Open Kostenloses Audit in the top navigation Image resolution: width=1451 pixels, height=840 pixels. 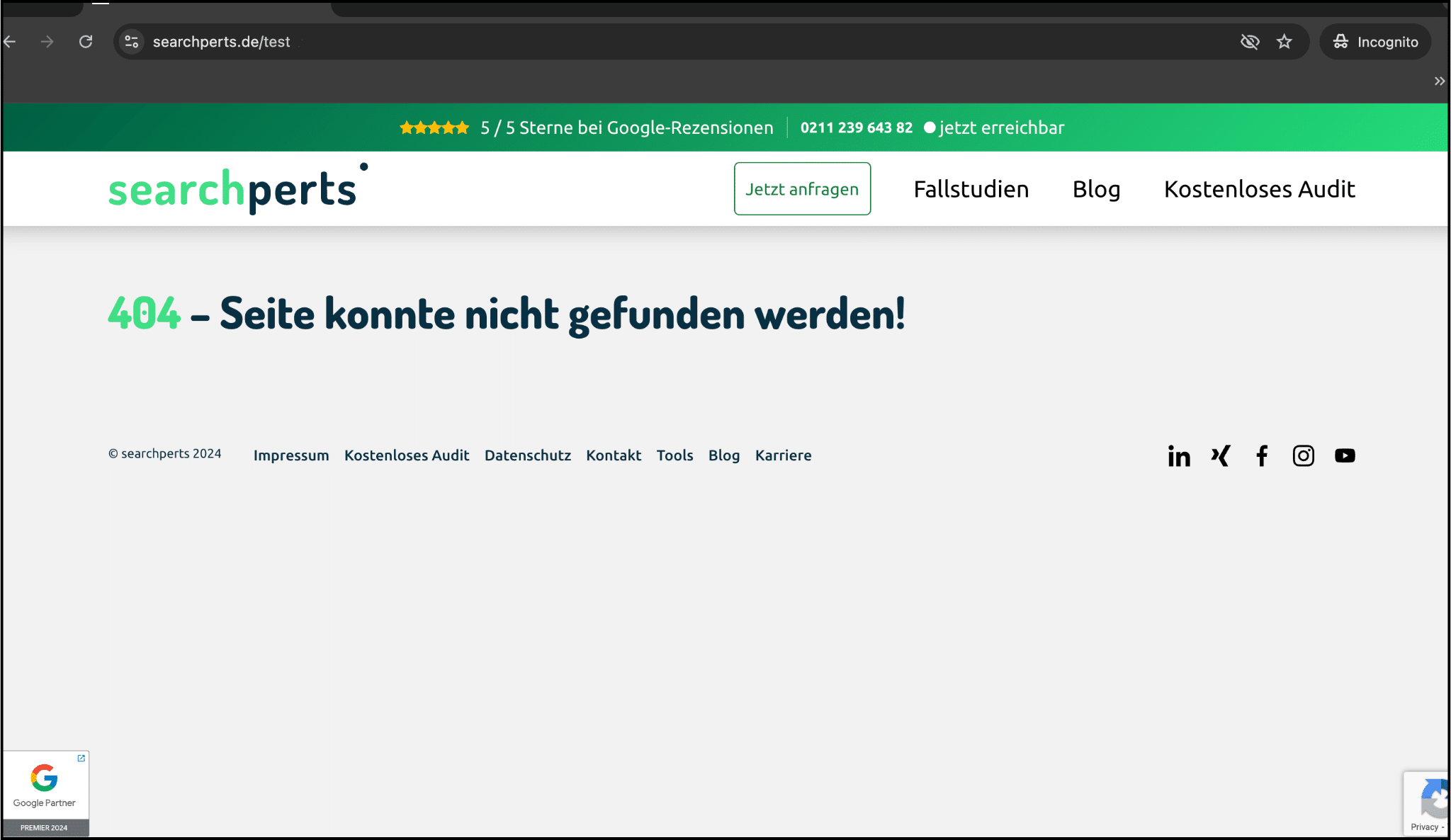click(1260, 189)
